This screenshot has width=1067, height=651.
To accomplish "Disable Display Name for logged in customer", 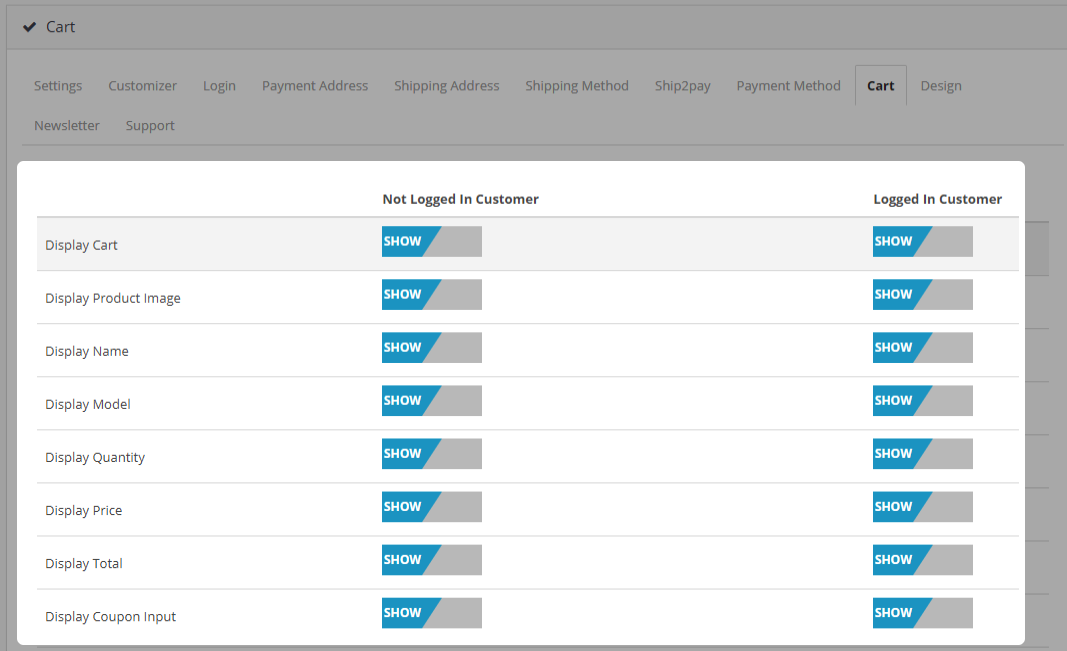I will (922, 347).
